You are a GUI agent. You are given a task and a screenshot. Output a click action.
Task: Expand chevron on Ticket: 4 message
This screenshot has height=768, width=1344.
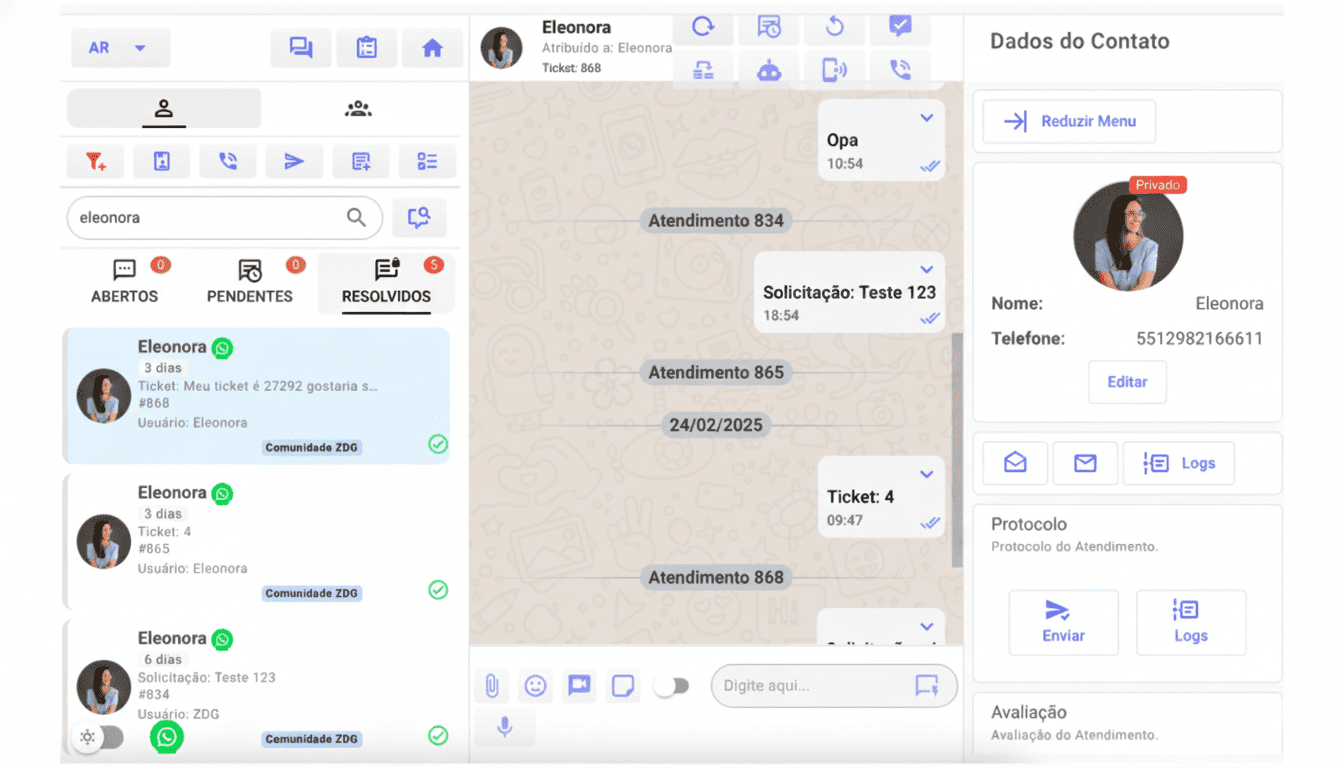tap(927, 474)
